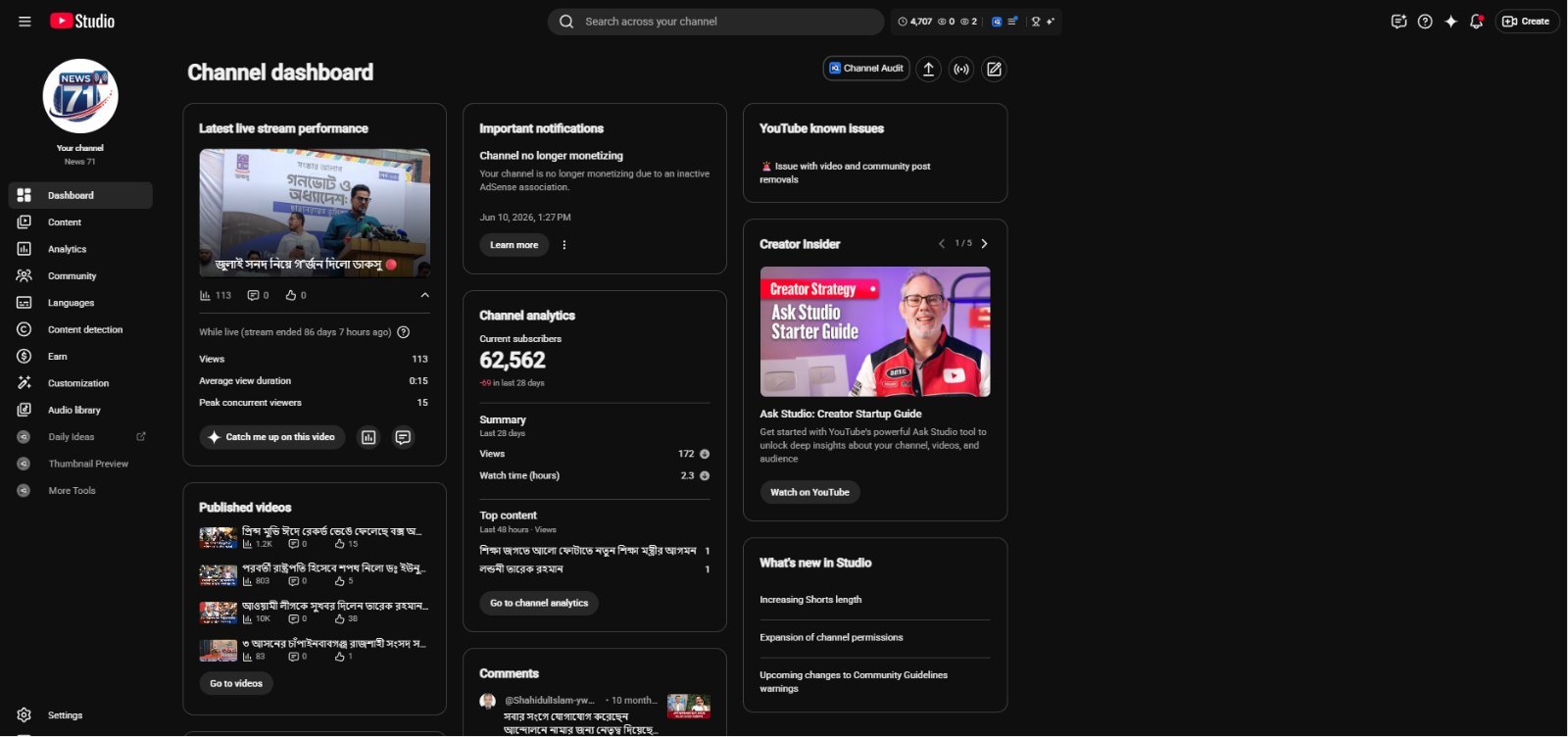Viewport: 1568px width, 737px height.
Task: Click comments count icon under live stream
Action: coord(253,295)
